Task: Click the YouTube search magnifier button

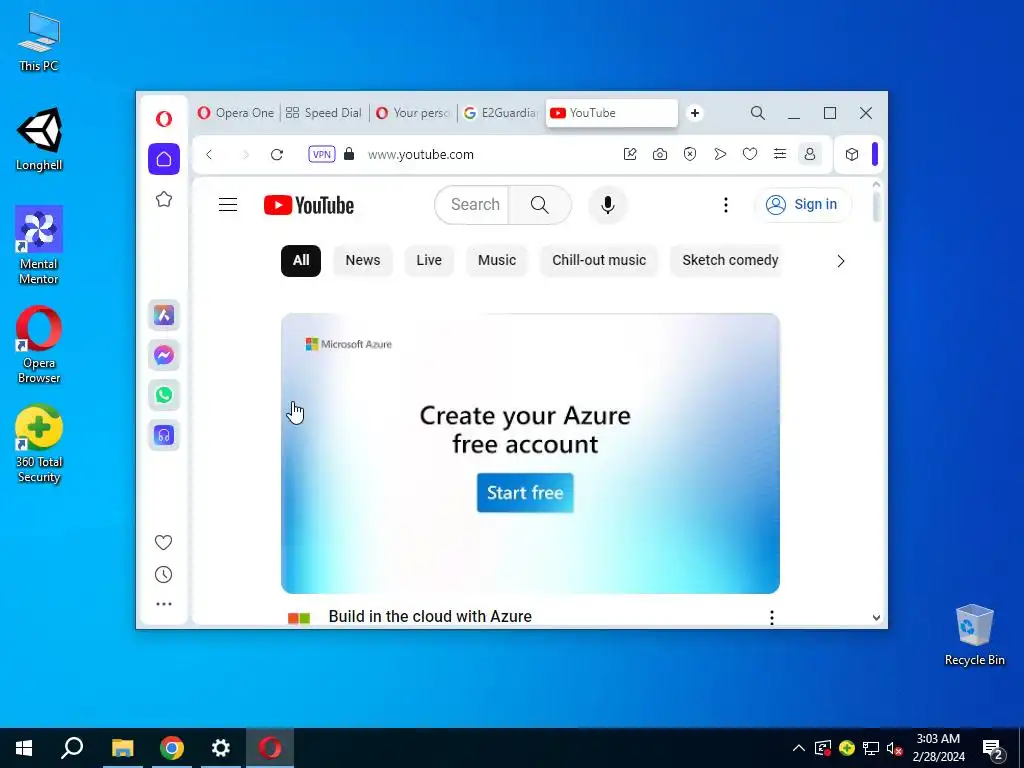Action: [539, 204]
